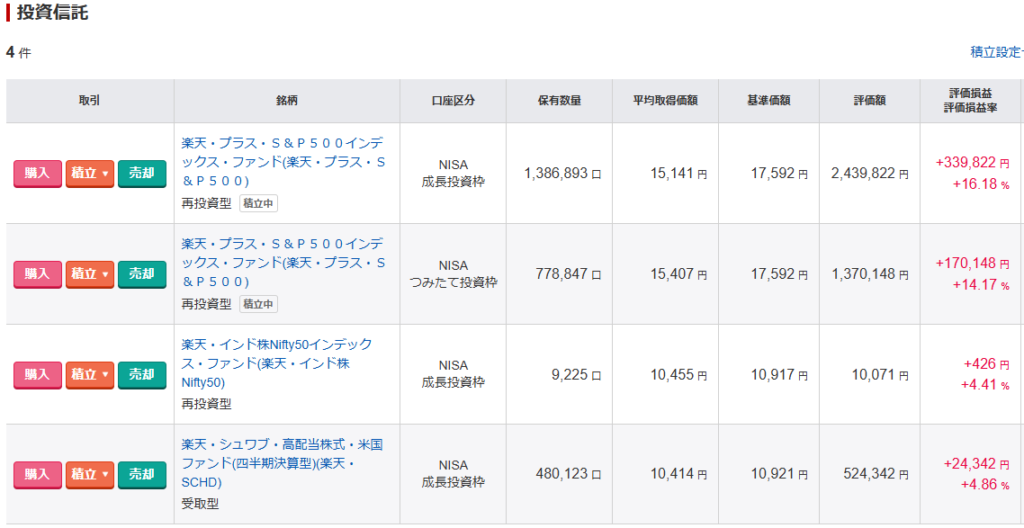Click 売却 button for first S&P500 fund row
Image resolution: width=1024 pixels, height=528 pixels.
point(141,174)
